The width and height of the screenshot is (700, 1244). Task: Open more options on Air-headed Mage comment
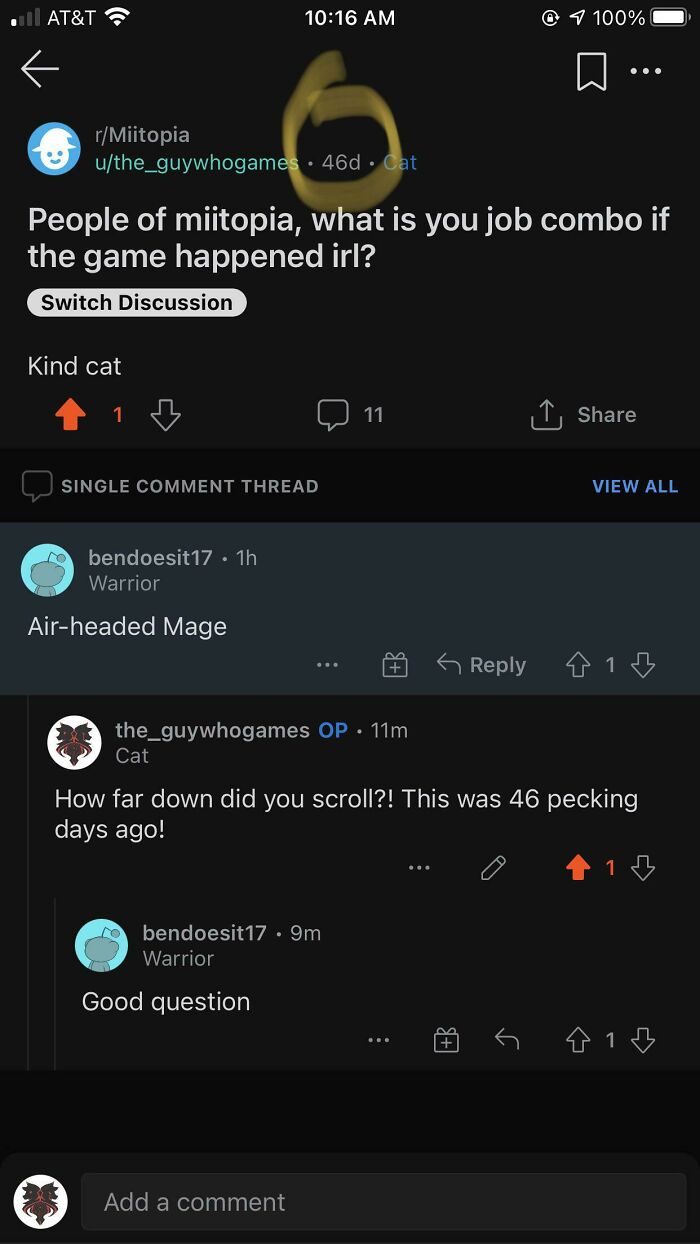tap(327, 664)
